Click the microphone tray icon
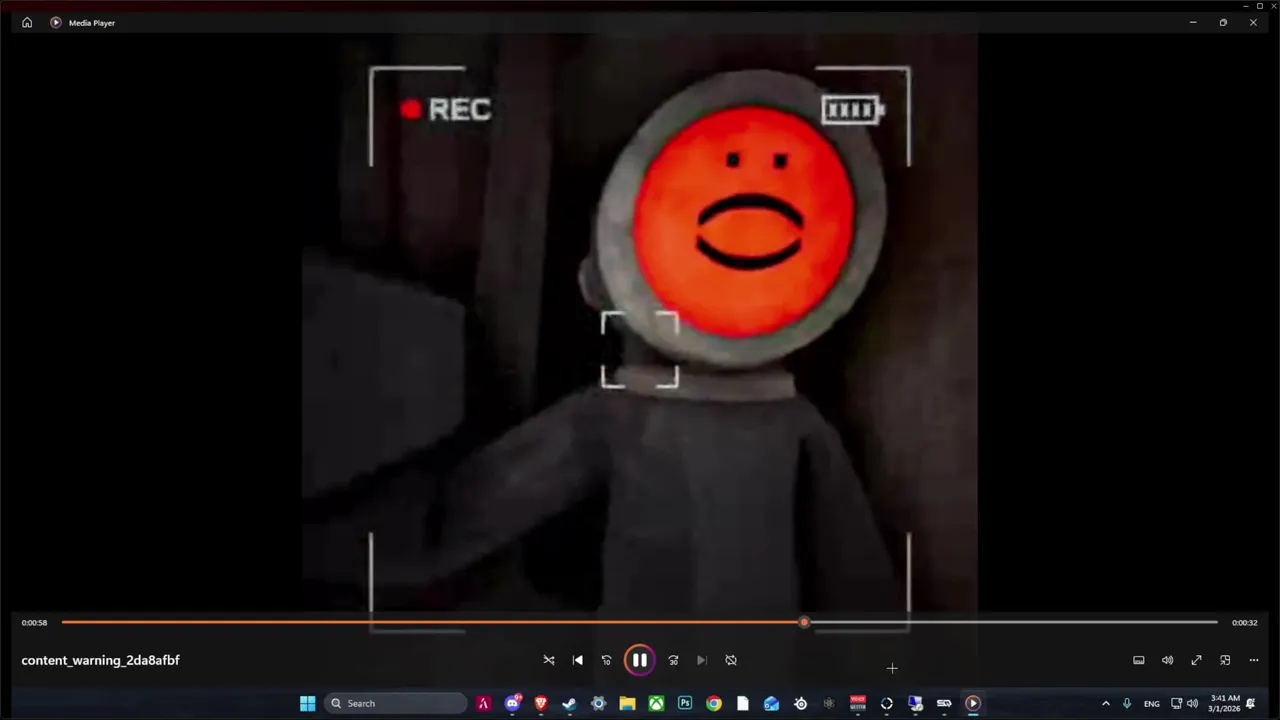 pos(1127,703)
